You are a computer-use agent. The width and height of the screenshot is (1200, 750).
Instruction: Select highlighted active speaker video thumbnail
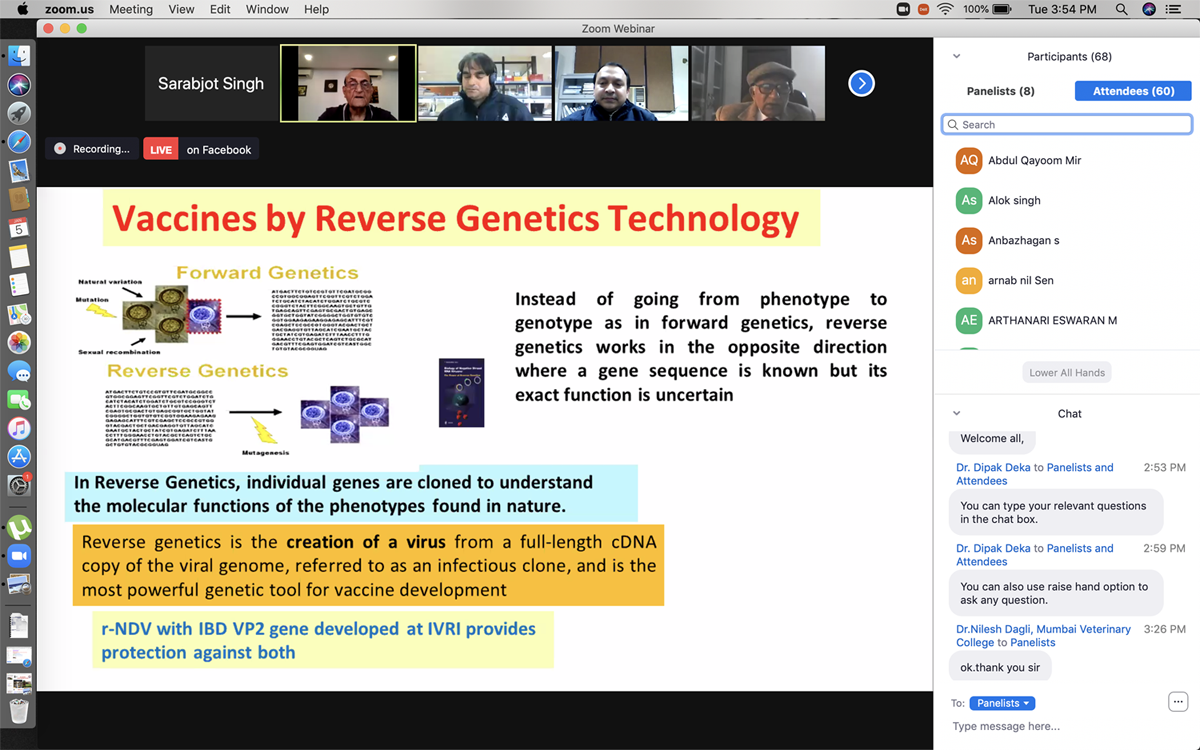tap(348, 84)
